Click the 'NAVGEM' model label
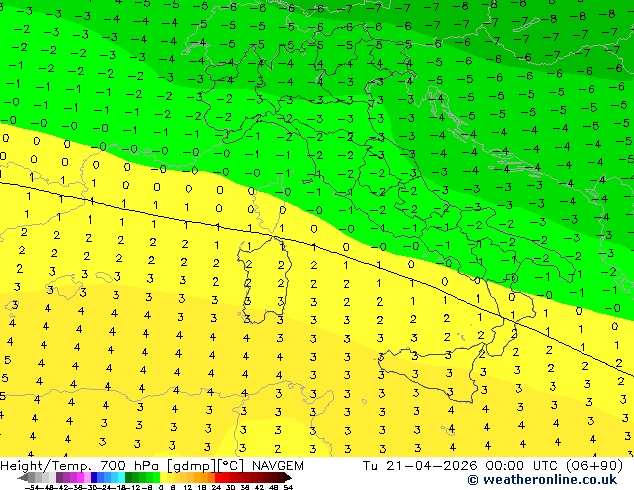This screenshot has width=634, height=490. 277,466
